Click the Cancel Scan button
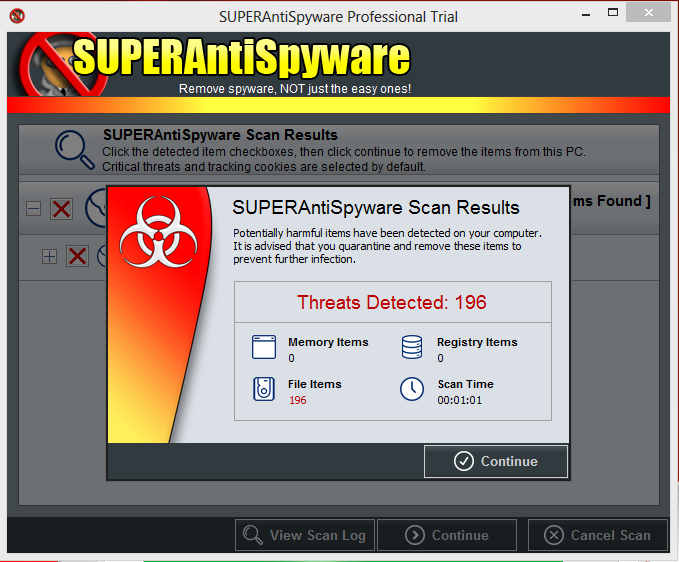679x562 pixels. (598, 535)
